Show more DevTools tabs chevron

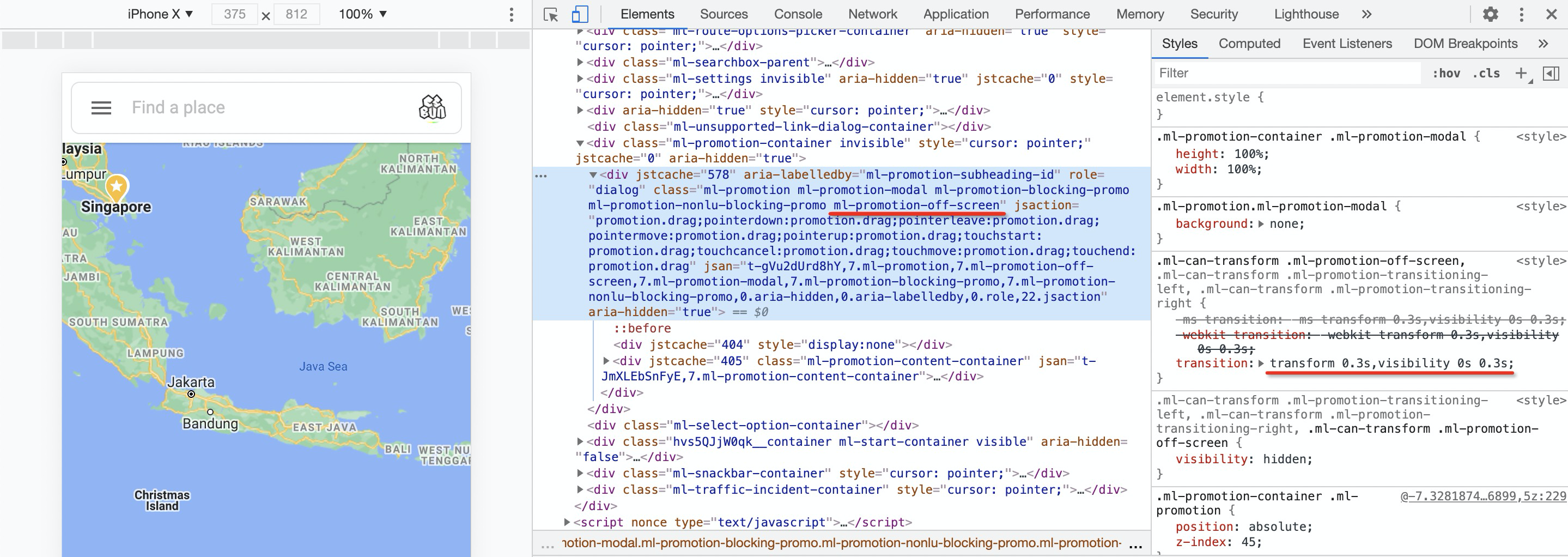tap(1366, 14)
